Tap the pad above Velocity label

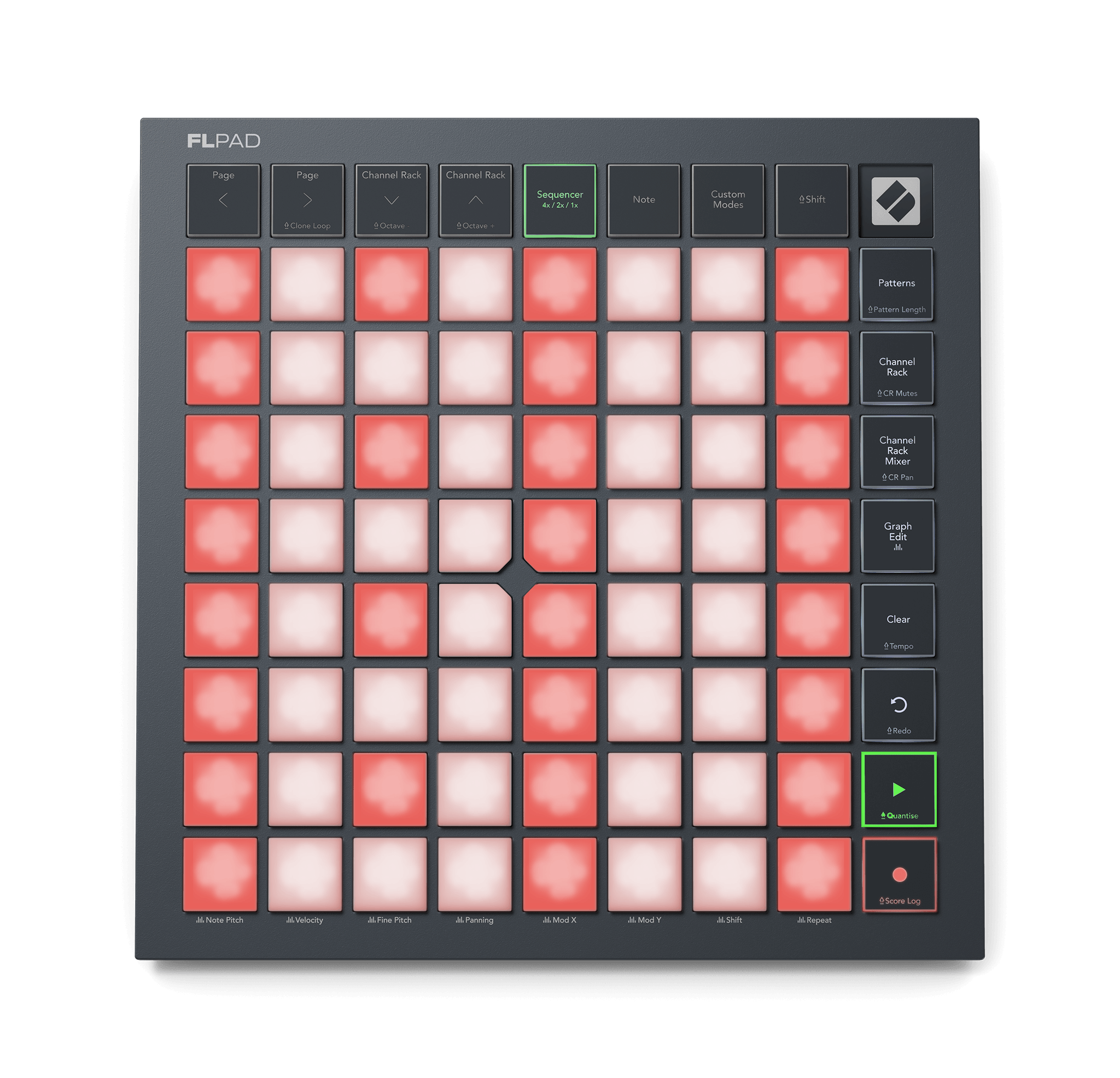(305, 874)
